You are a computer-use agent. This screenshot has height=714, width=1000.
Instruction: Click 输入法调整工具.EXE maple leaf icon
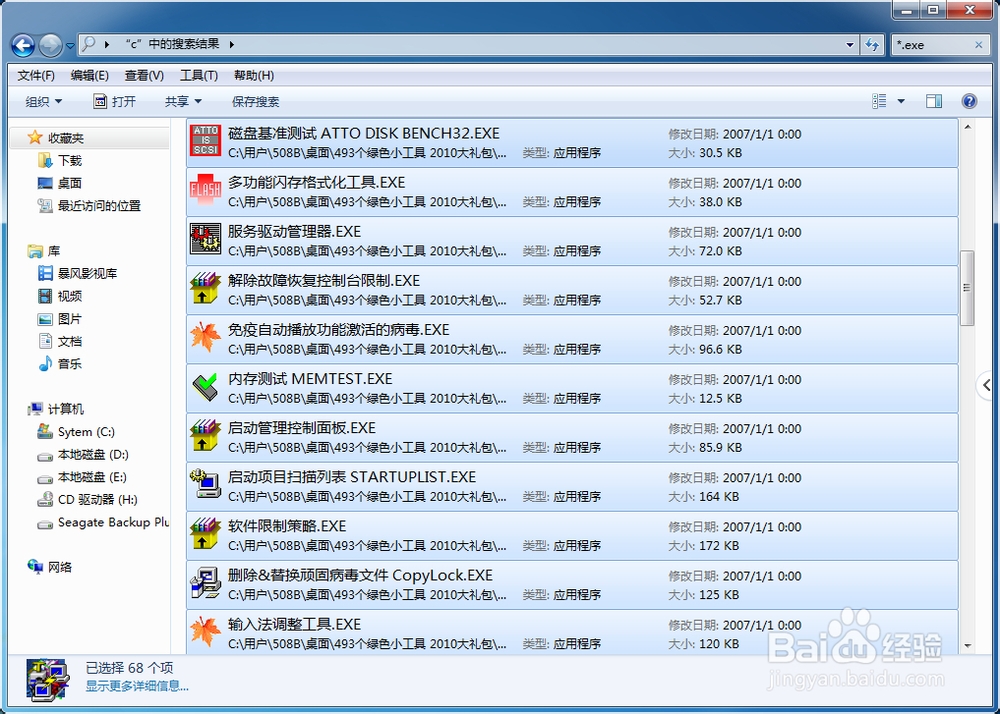tap(205, 631)
